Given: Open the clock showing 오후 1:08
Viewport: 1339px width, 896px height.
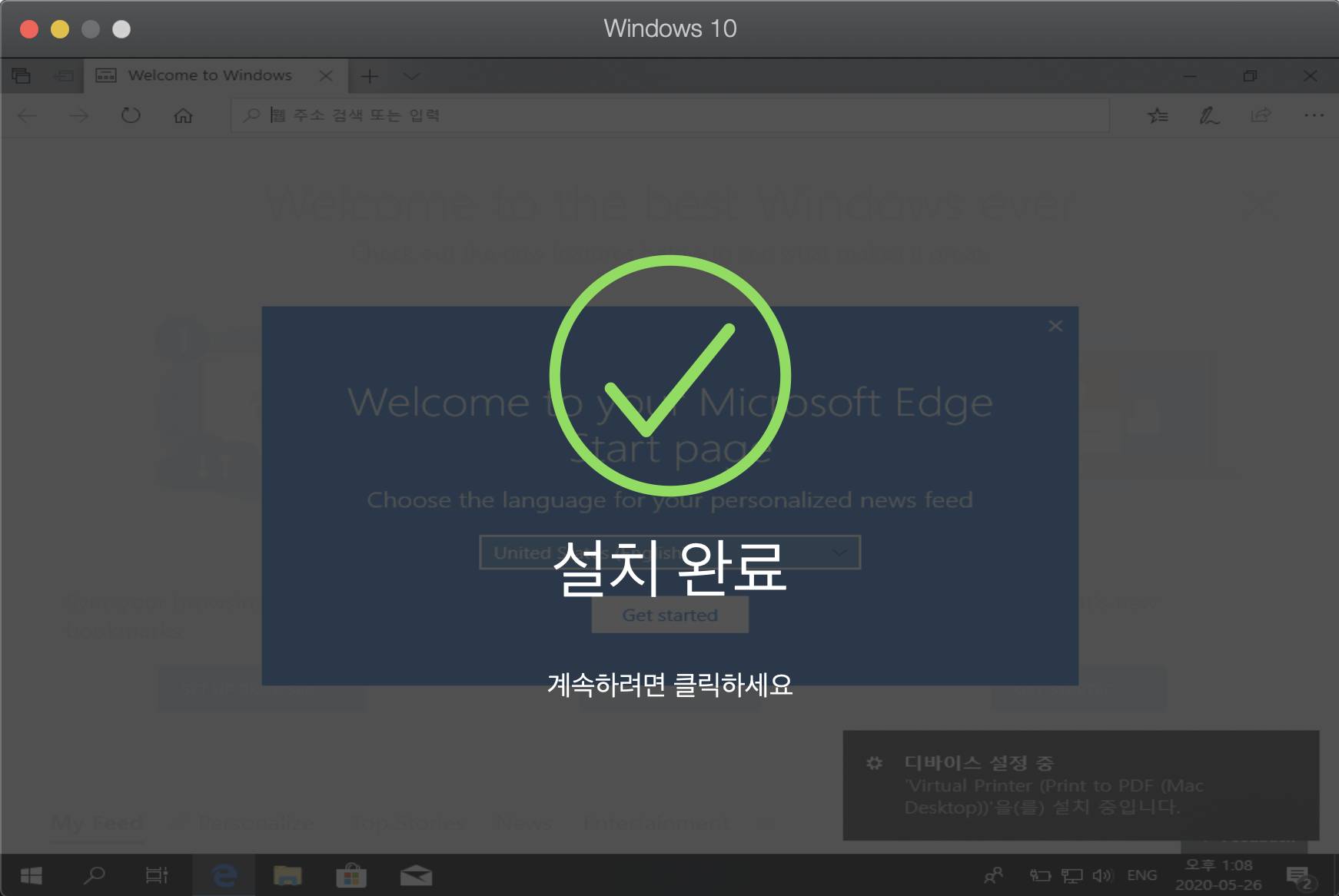Looking at the screenshot, I should pos(1218,875).
